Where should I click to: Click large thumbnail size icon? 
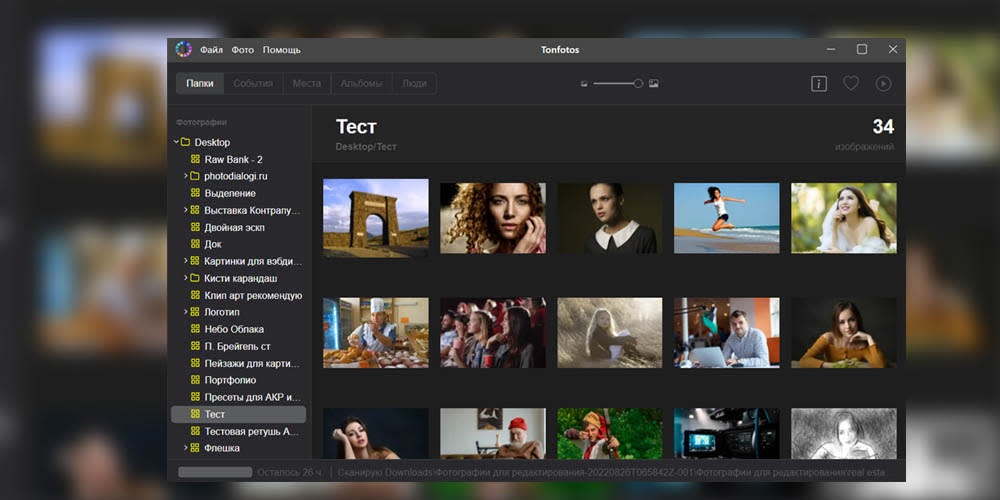point(654,84)
